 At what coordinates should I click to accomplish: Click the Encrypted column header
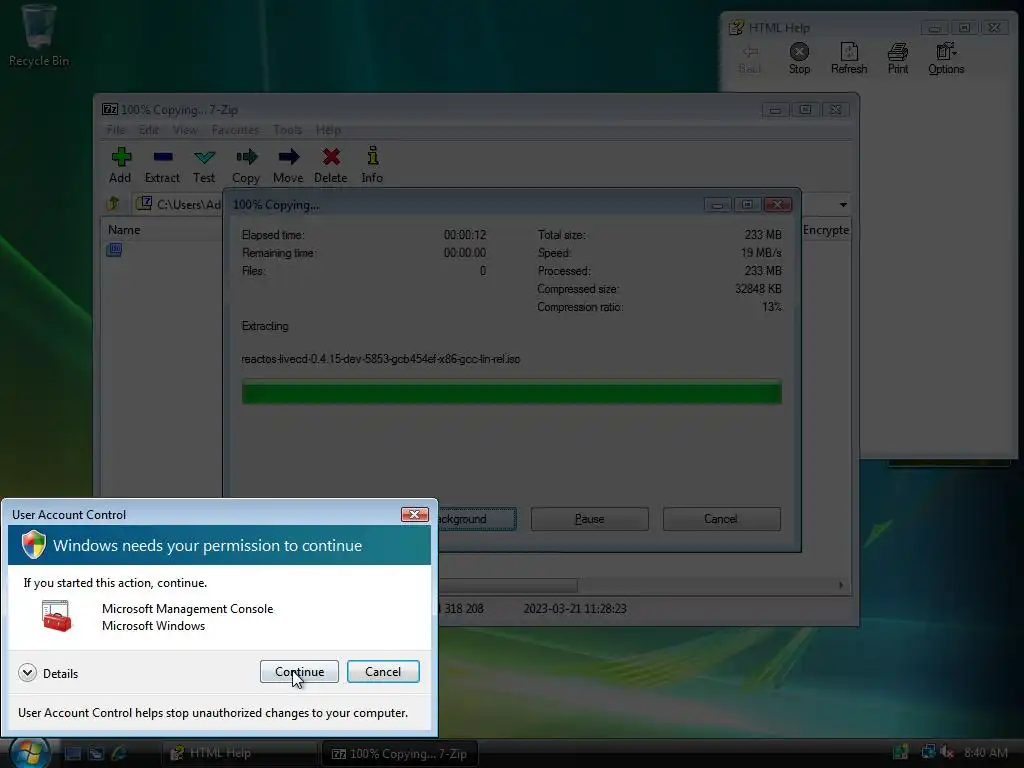(x=826, y=230)
